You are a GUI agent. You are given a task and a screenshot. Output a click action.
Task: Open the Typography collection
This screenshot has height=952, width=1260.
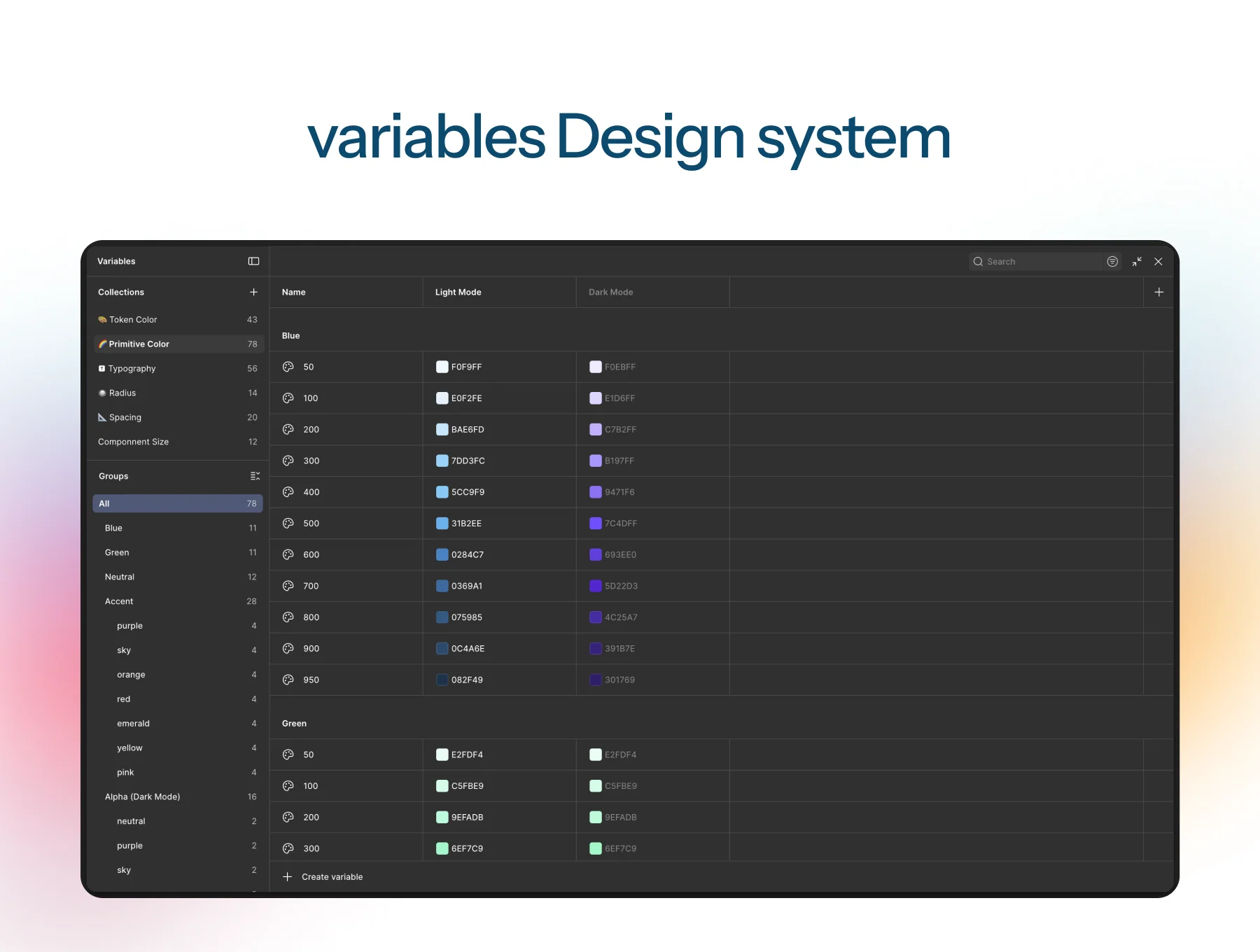[x=178, y=368]
